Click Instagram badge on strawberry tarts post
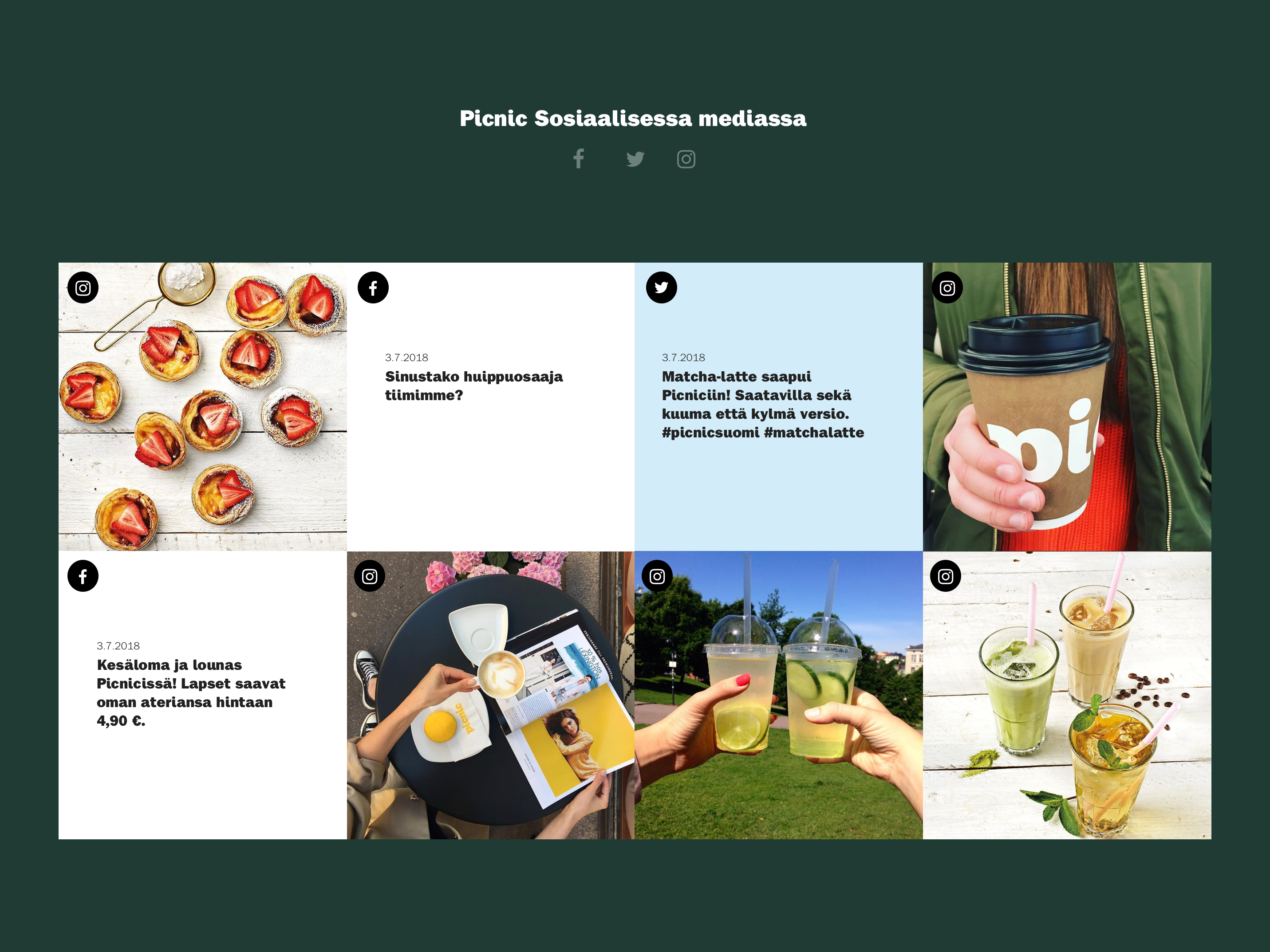Viewport: 1270px width, 952px height. (83, 287)
